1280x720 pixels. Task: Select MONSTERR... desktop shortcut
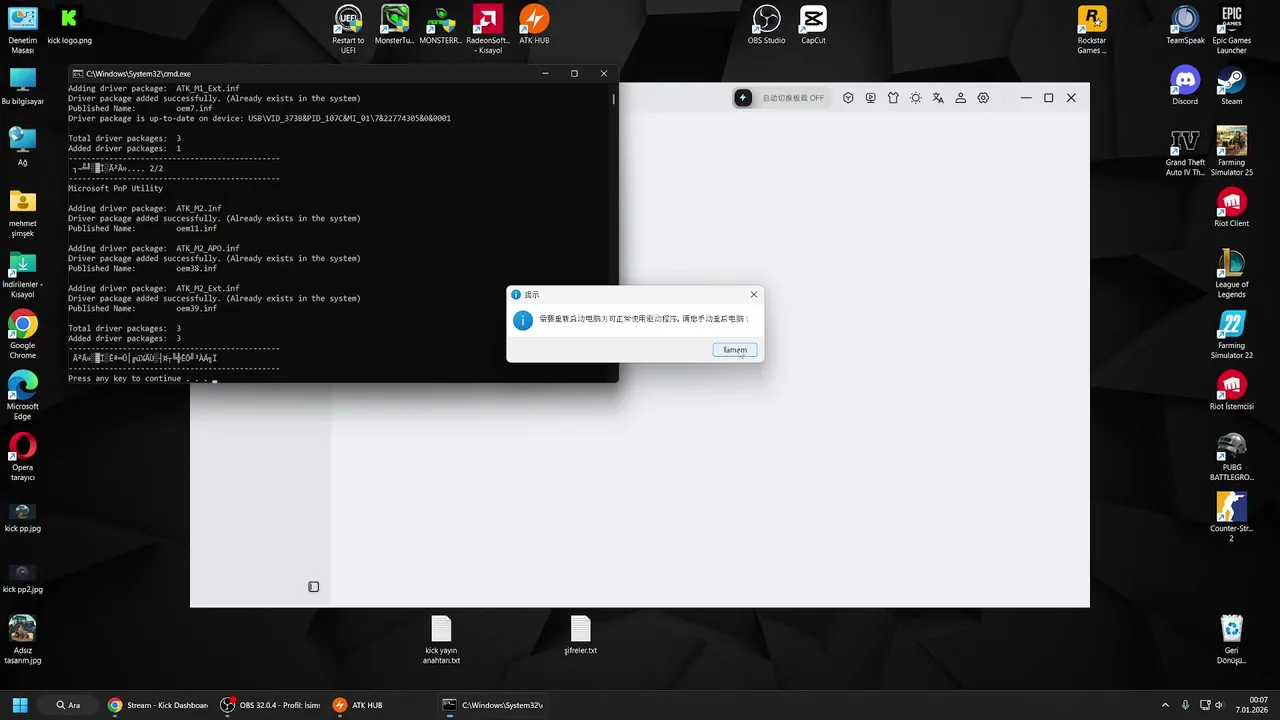click(441, 26)
